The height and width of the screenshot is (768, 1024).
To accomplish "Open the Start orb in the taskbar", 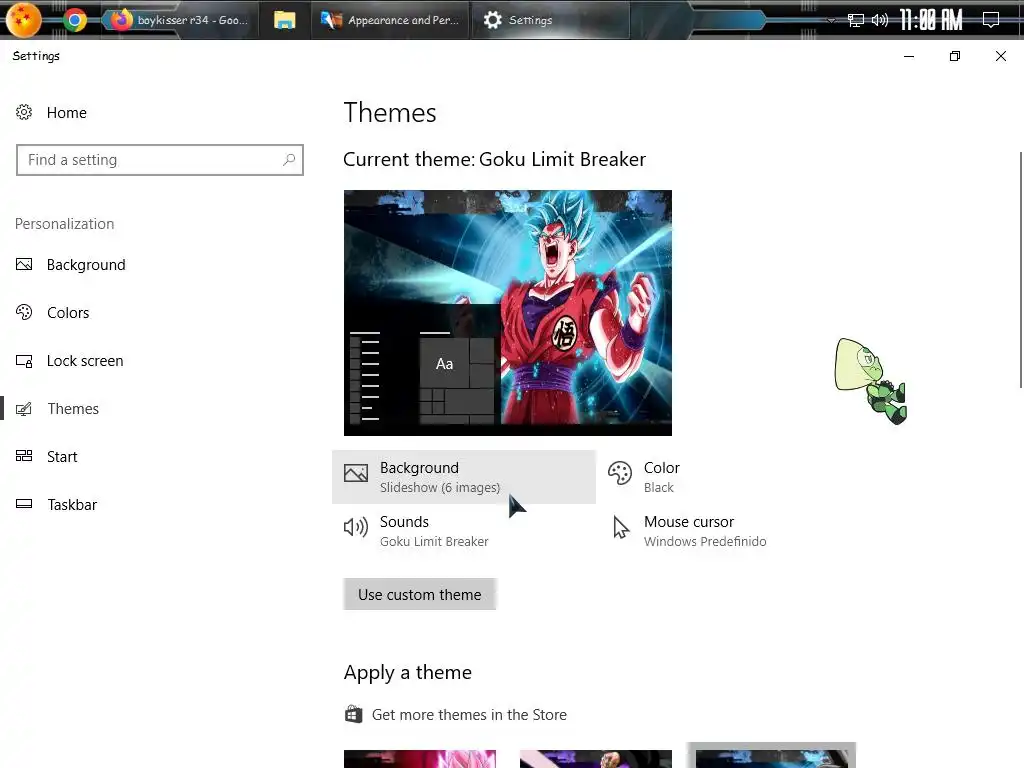I will point(24,19).
